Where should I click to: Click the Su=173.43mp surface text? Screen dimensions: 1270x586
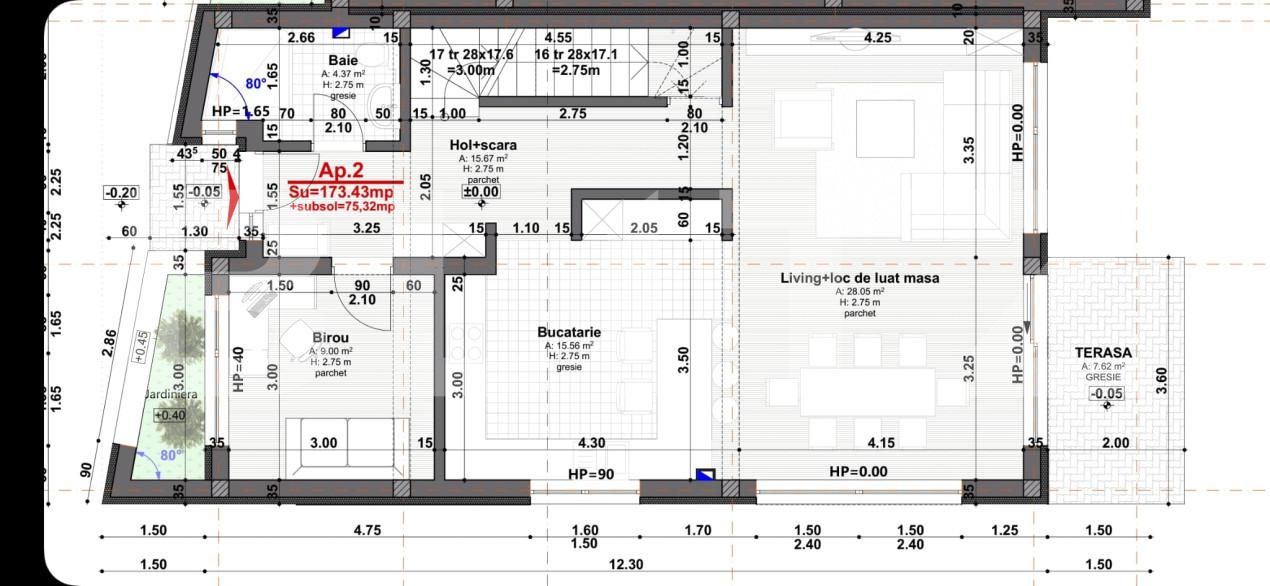pyautogui.click(x=342, y=191)
